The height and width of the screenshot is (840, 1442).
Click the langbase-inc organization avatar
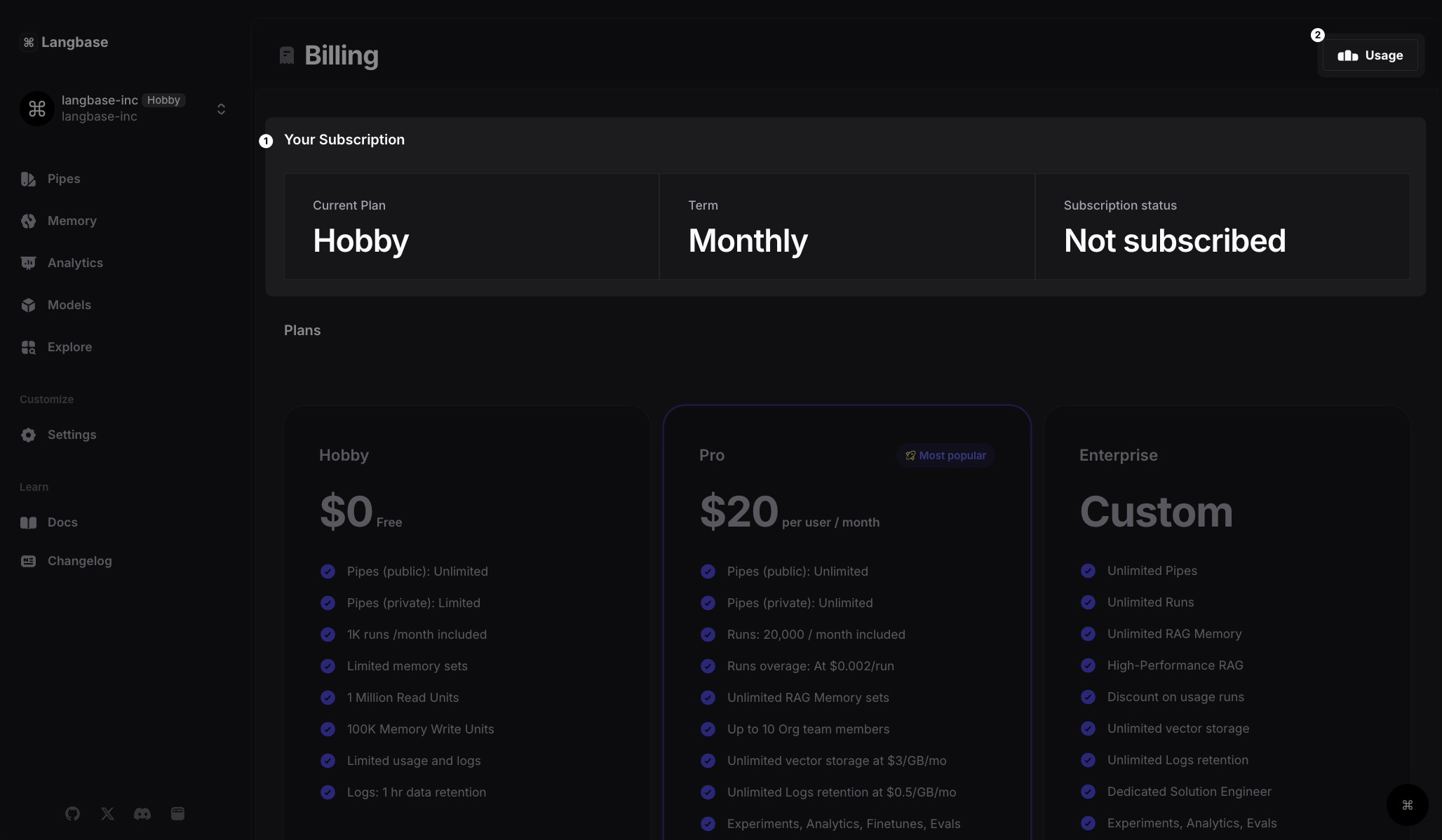click(x=37, y=109)
